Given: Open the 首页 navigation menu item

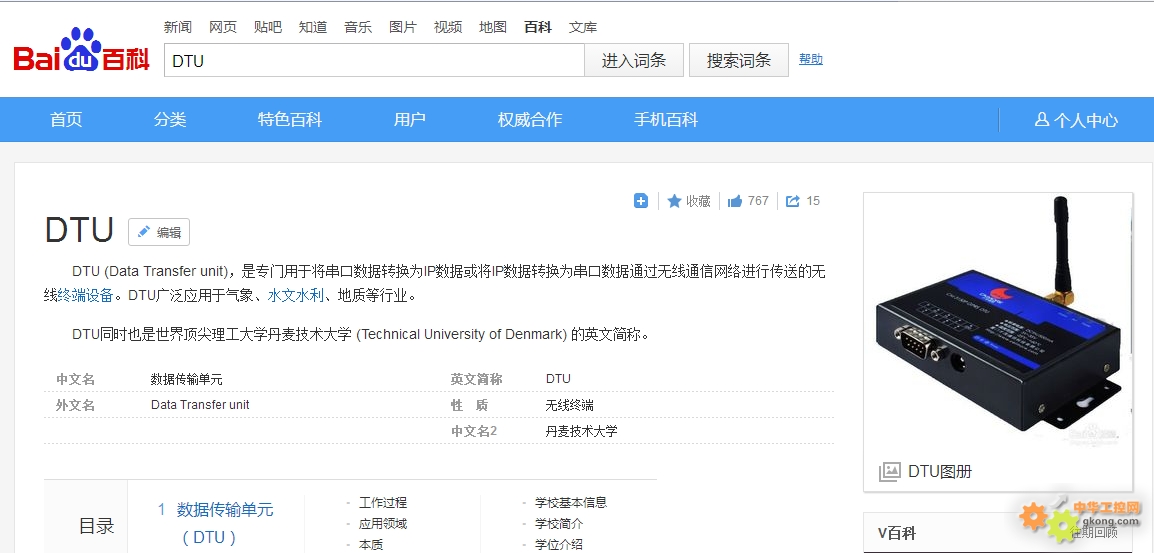Looking at the screenshot, I should coord(66,119).
